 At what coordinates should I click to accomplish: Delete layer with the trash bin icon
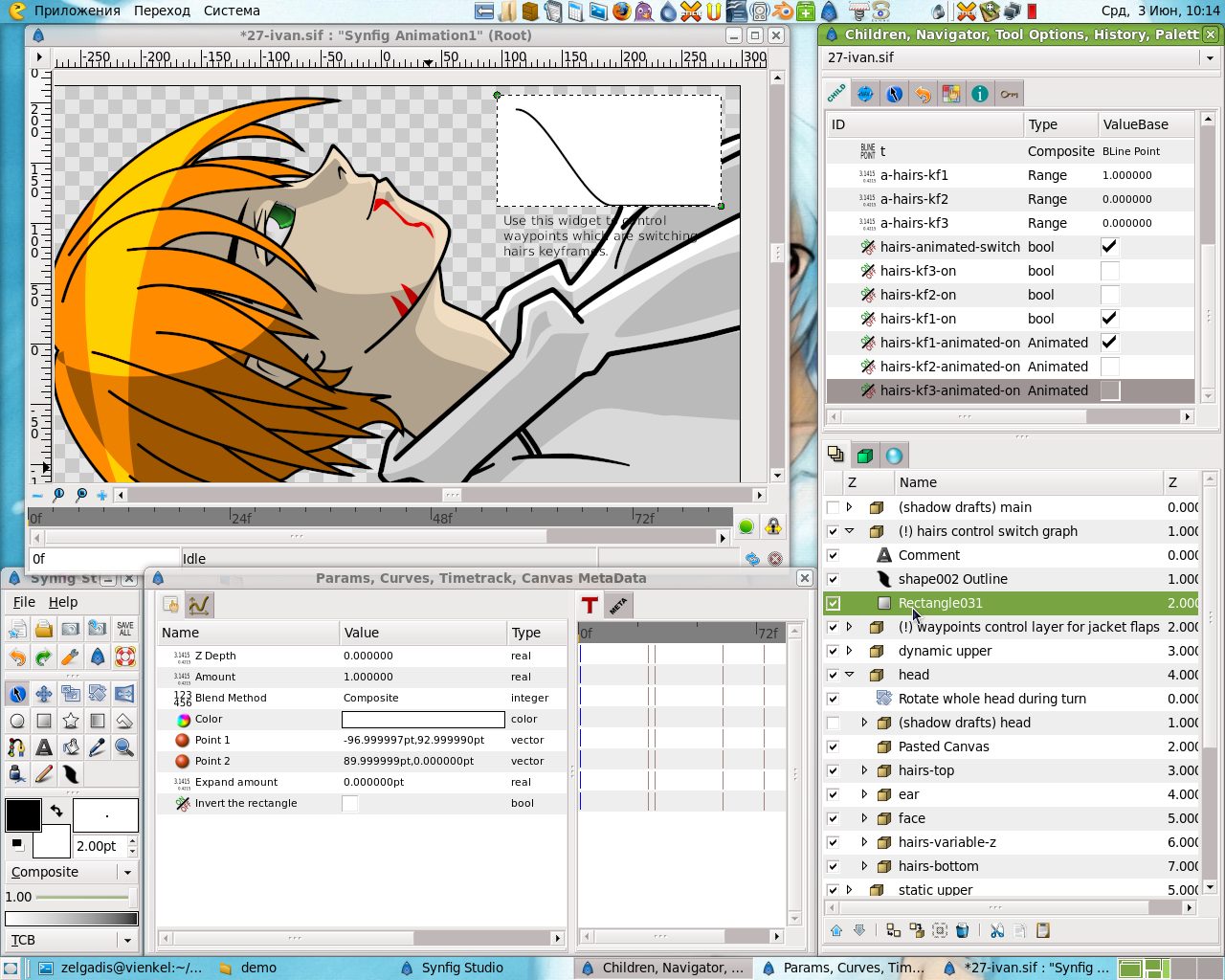point(963,930)
